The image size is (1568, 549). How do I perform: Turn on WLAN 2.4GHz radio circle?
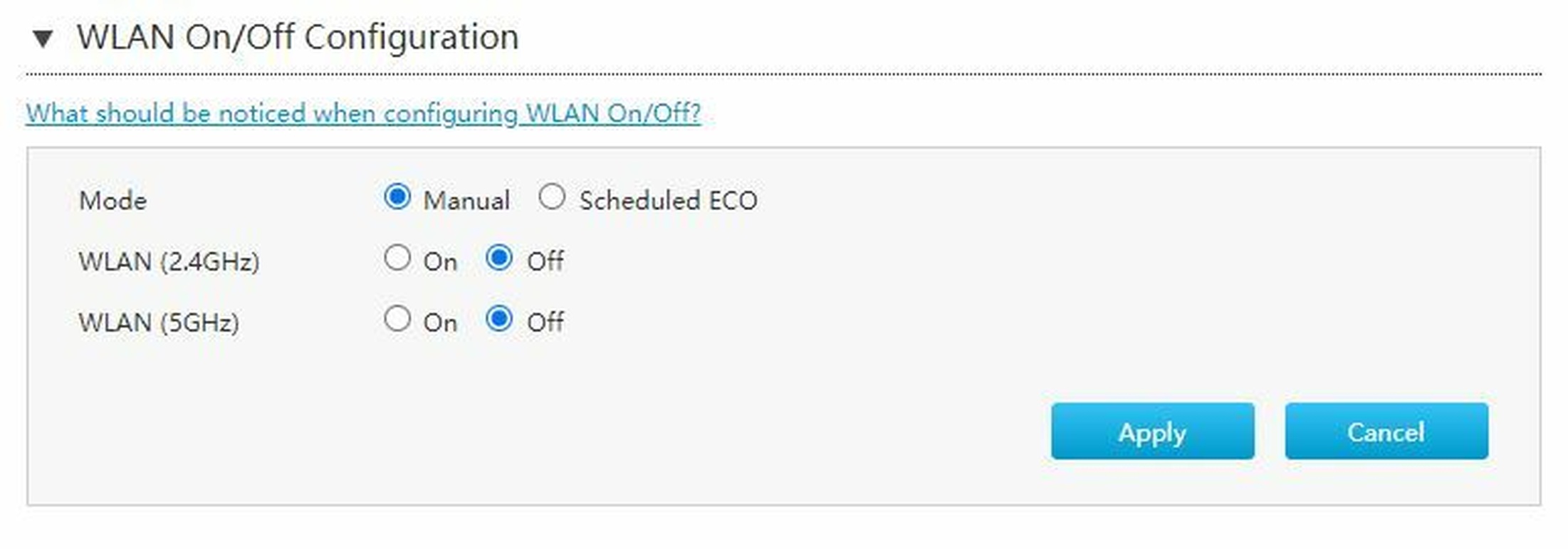click(x=397, y=258)
